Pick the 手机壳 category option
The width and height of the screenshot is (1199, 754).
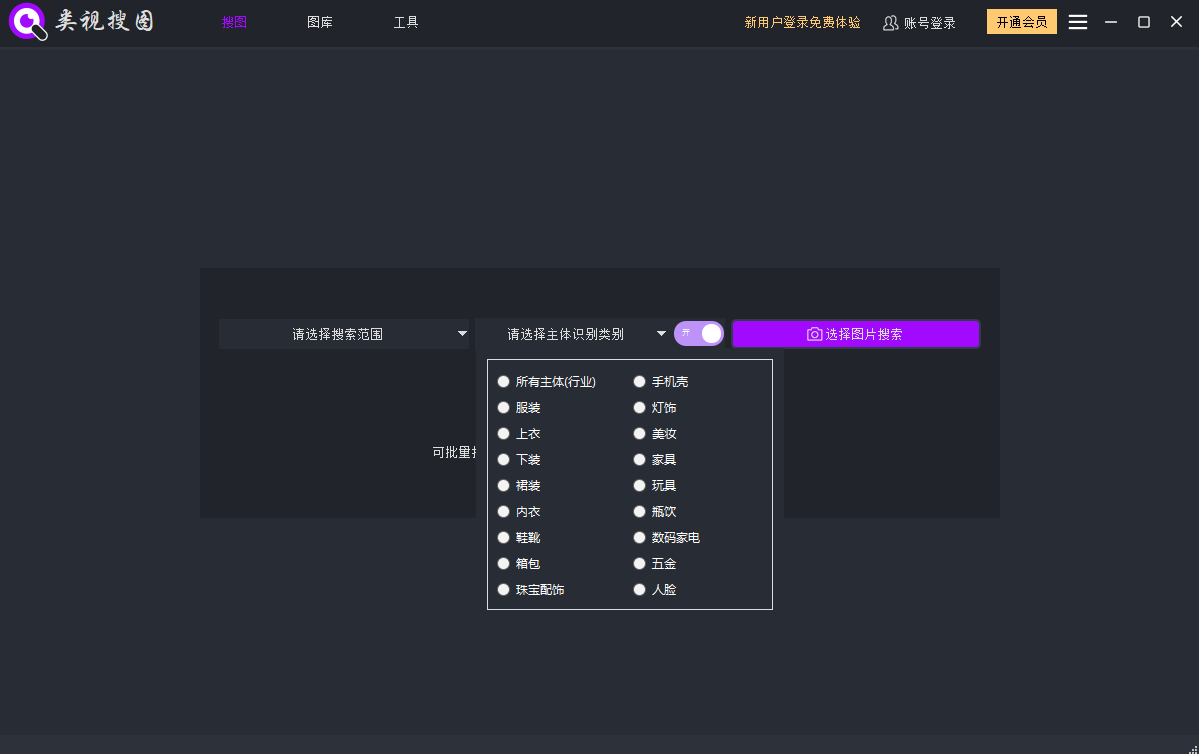pos(640,382)
